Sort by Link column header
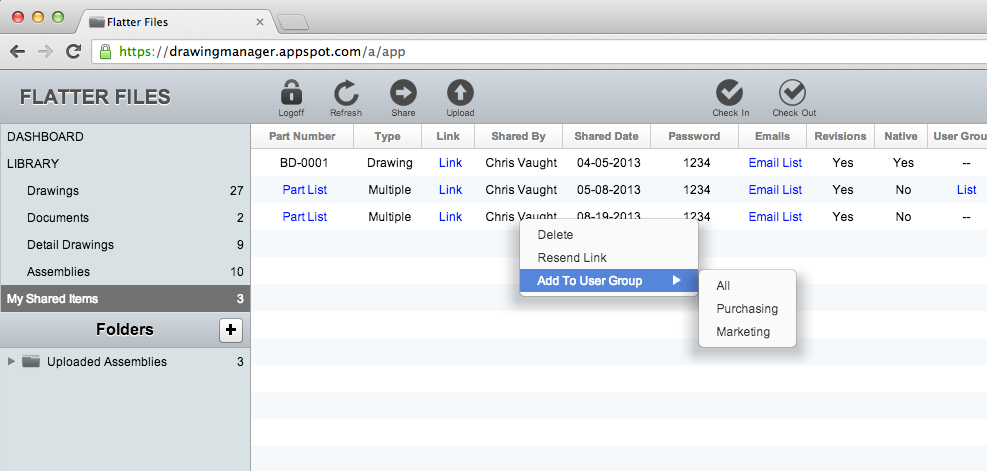Viewport: 987px width, 471px height. [448, 136]
